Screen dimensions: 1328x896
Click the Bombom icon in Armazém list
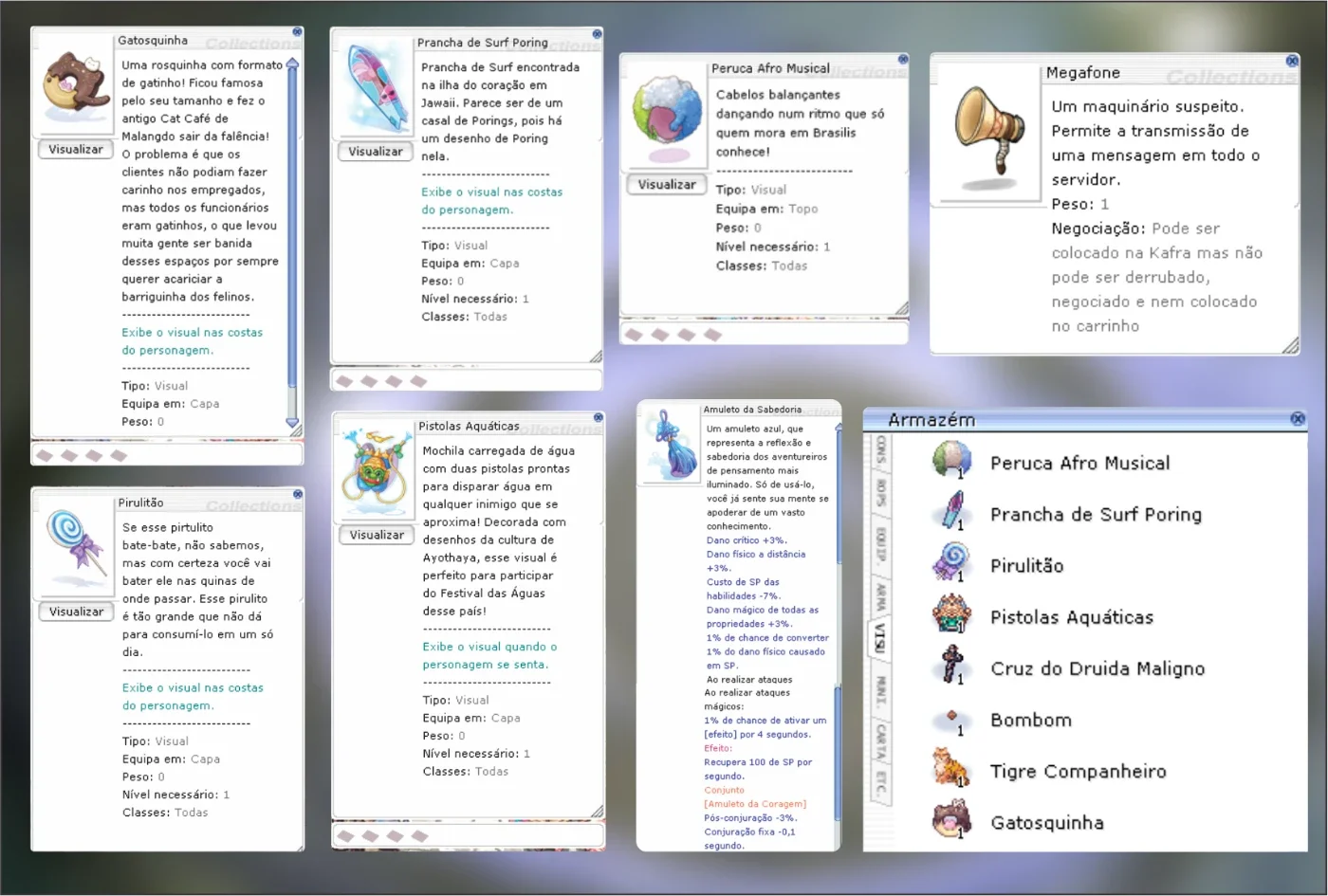click(x=951, y=721)
